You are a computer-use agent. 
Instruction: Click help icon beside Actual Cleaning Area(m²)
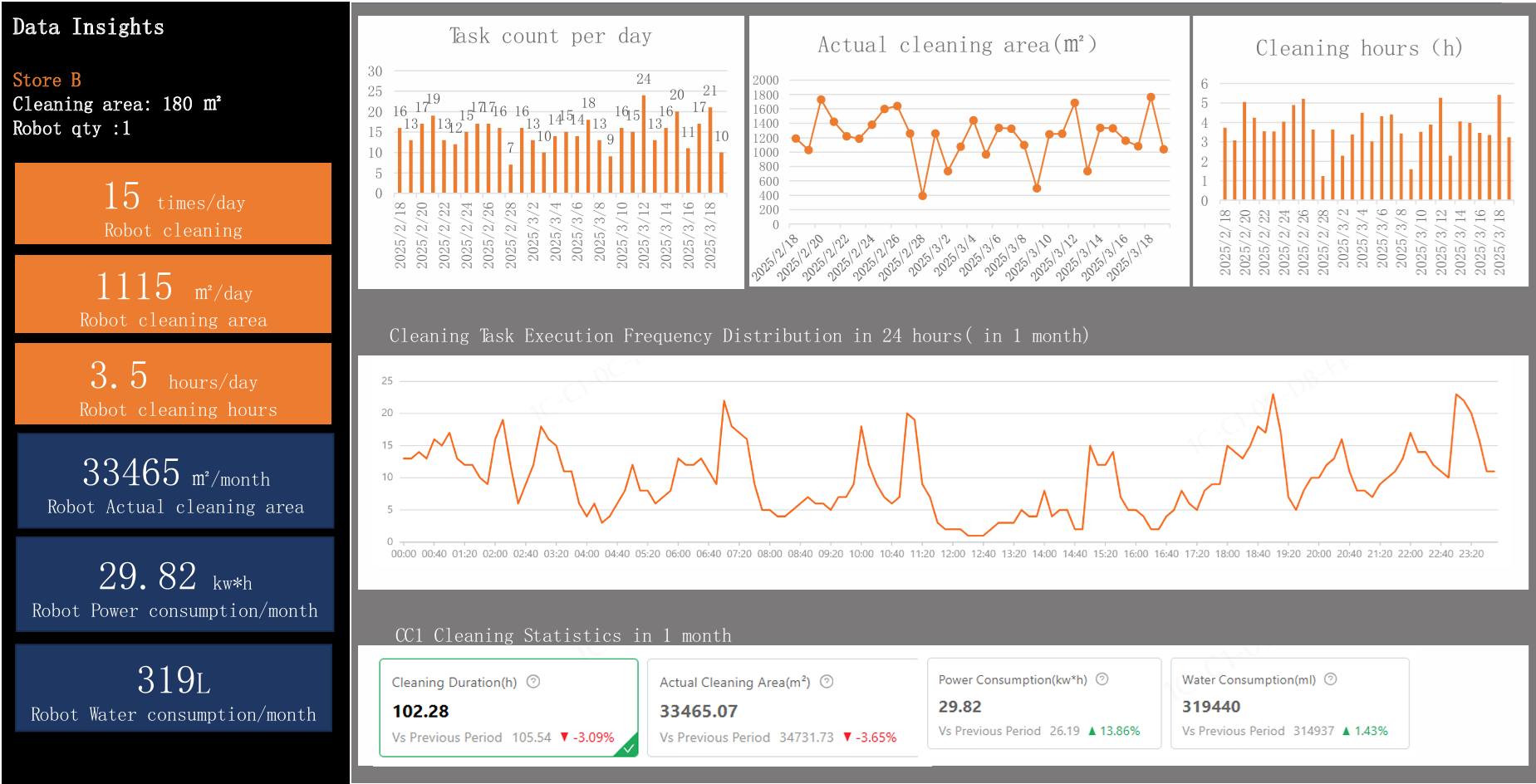pos(827,682)
